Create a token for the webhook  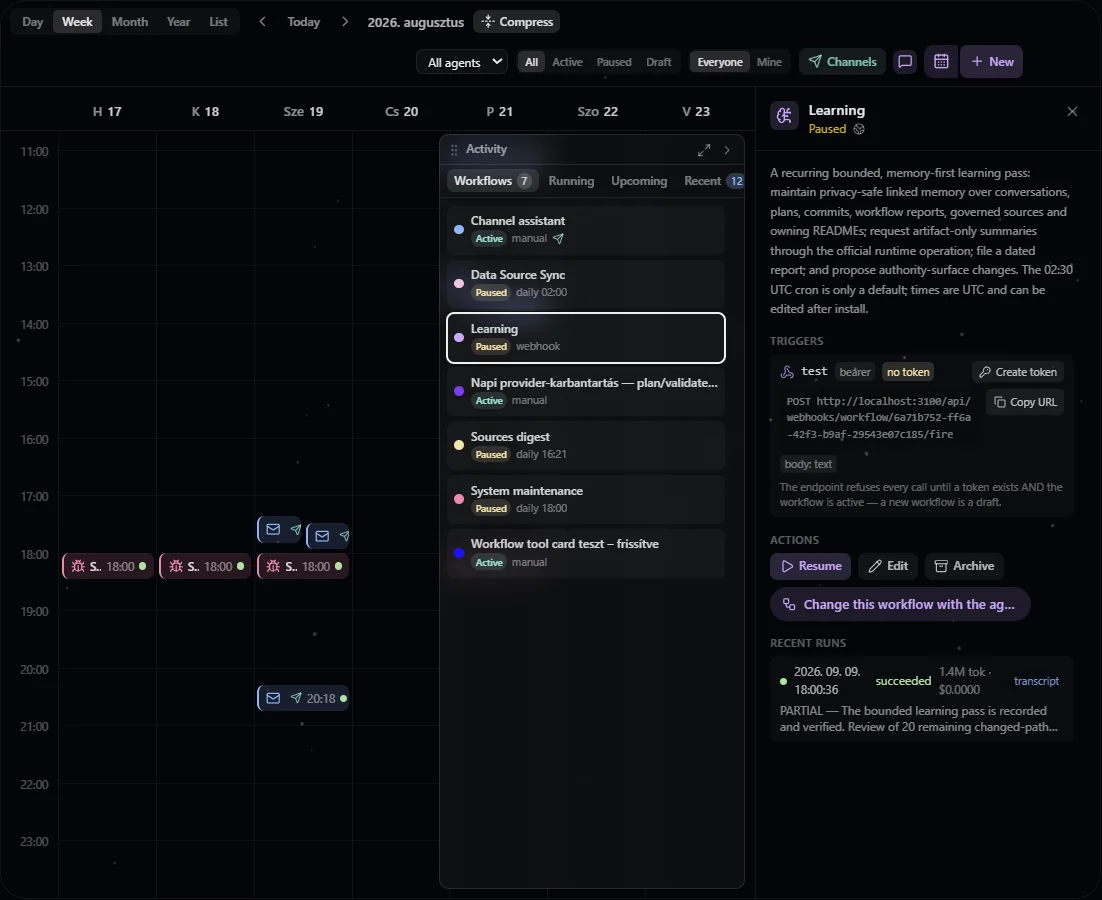[x=1018, y=372]
